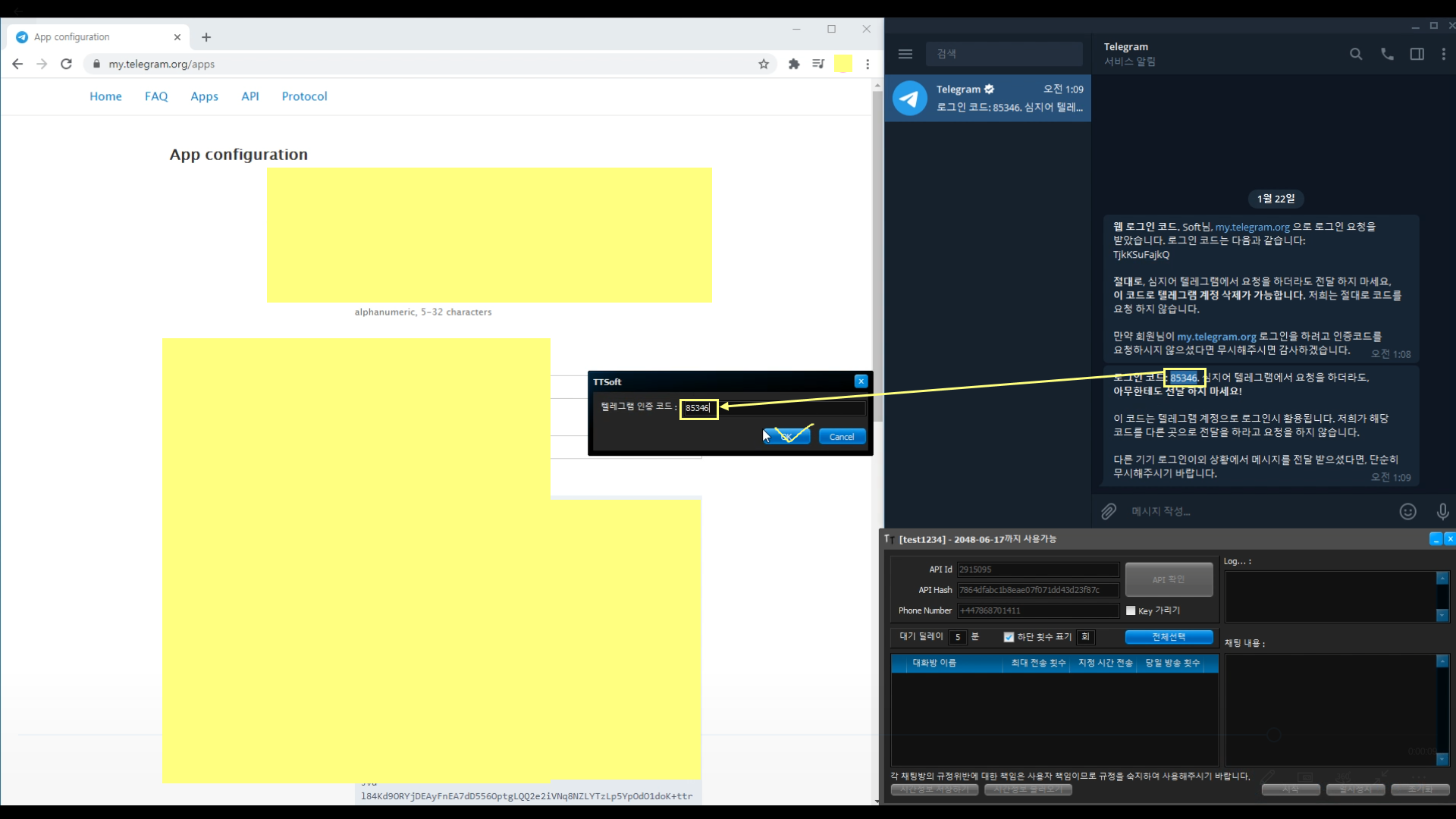Open first my.telegram.org link in message
Screen dimensions: 1456x819
[1252, 227]
